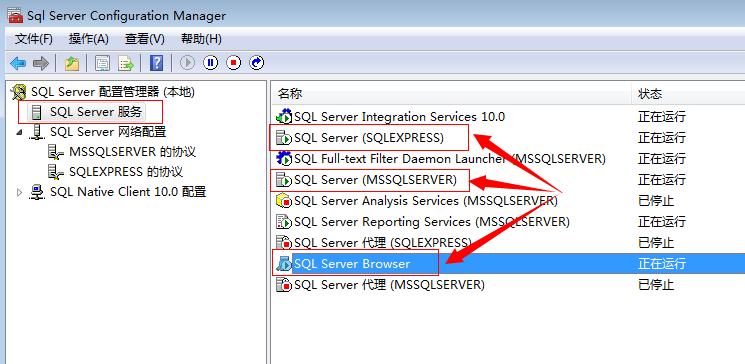The image size is (745, 364).
Task: Click 正在运行 status of SQL Server (SQLEXPRESS)
Action: tap(662, 138)
